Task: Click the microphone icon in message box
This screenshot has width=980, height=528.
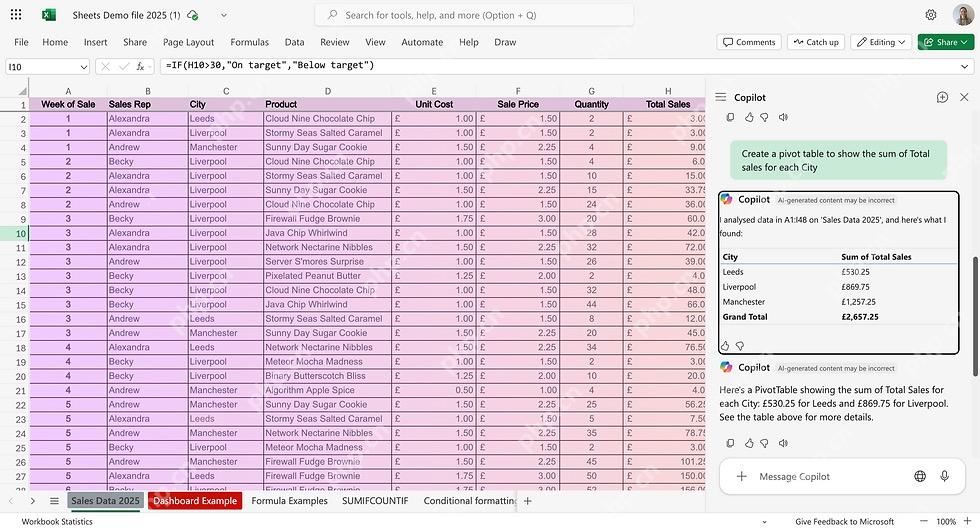Action: pyautogui.click(x=944, y=476)
